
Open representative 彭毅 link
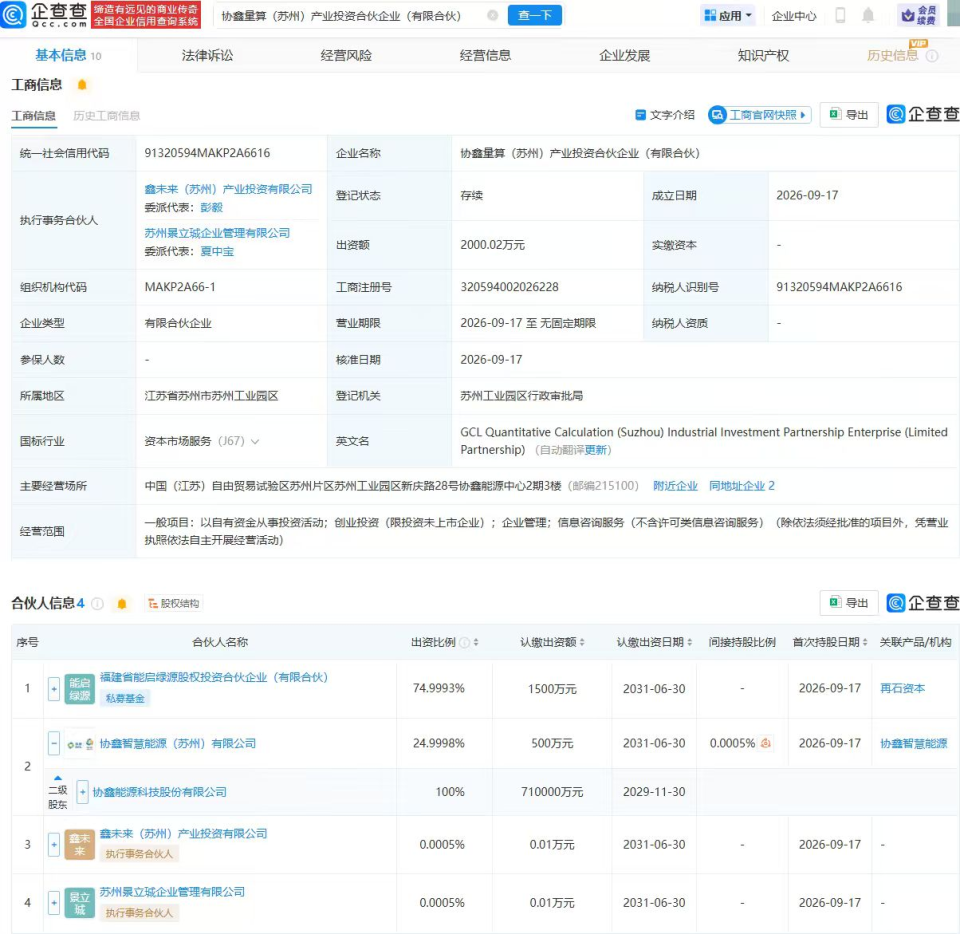click(x=212, y=207)
